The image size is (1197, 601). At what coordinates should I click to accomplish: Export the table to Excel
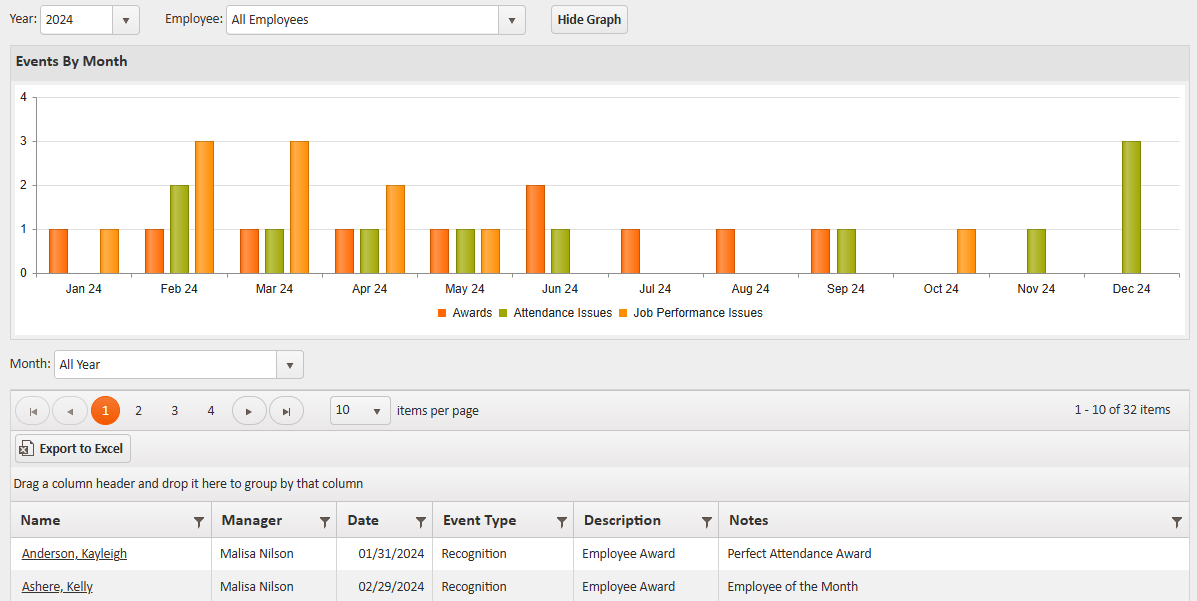(x=73, y=449)
